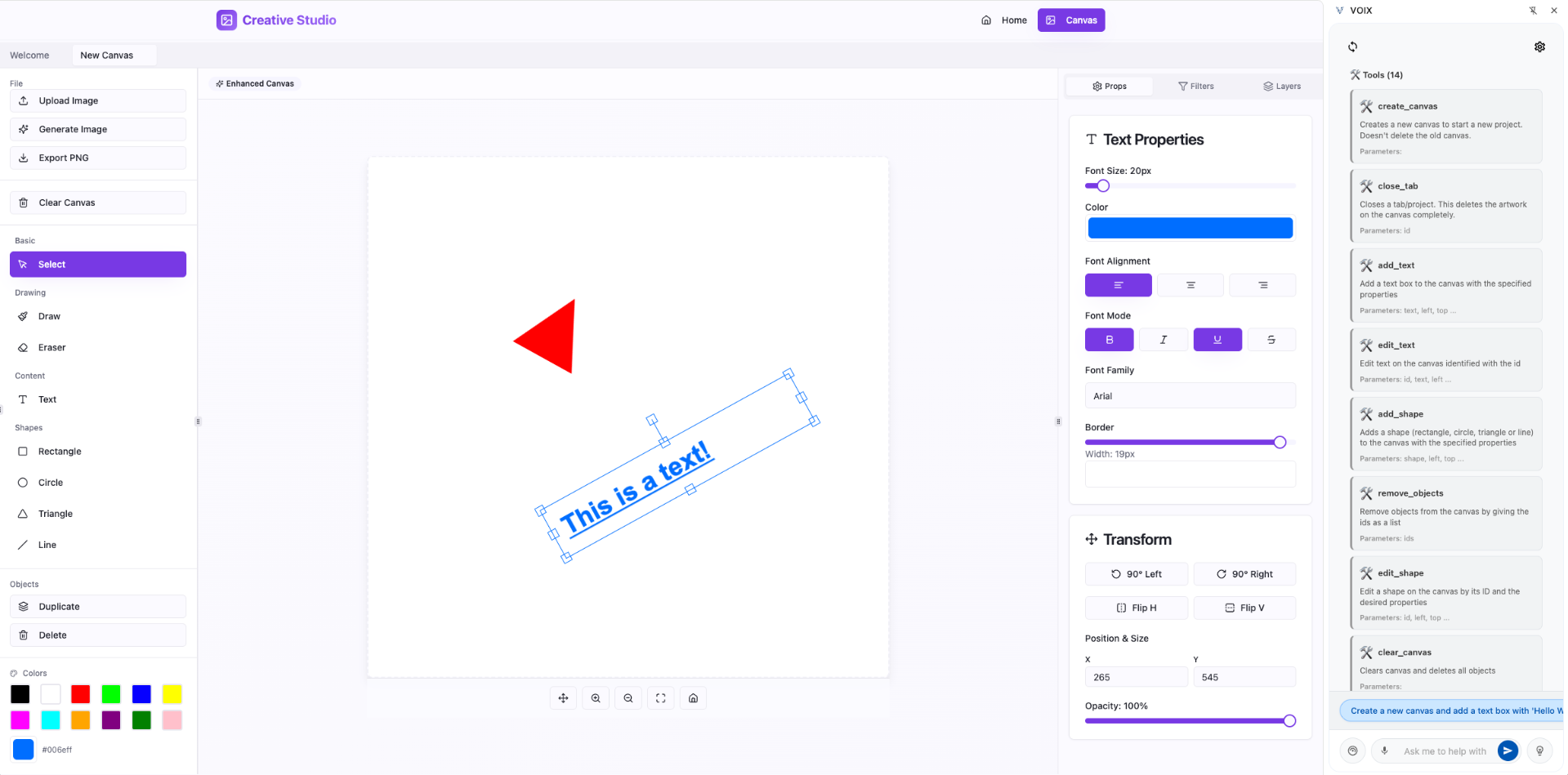Open the chat history icon in VOIX
The height and width of the screenshot is (775, 1568).
pos(1353,751)
